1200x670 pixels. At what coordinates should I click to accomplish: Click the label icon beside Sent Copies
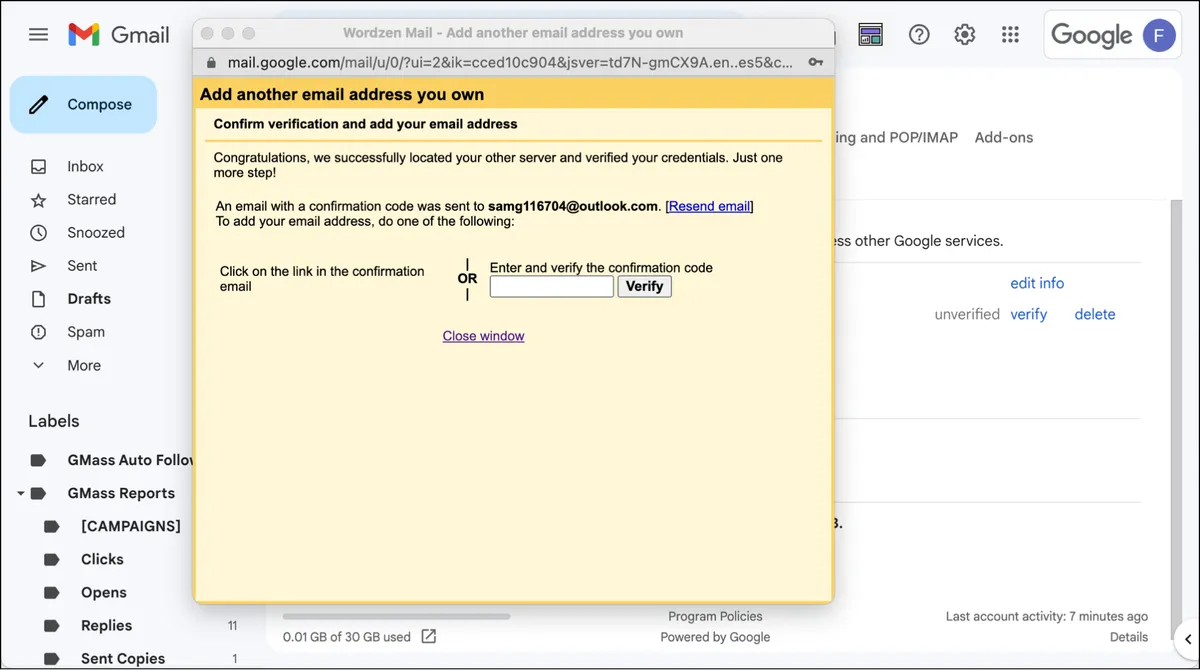tap(52, 659)
